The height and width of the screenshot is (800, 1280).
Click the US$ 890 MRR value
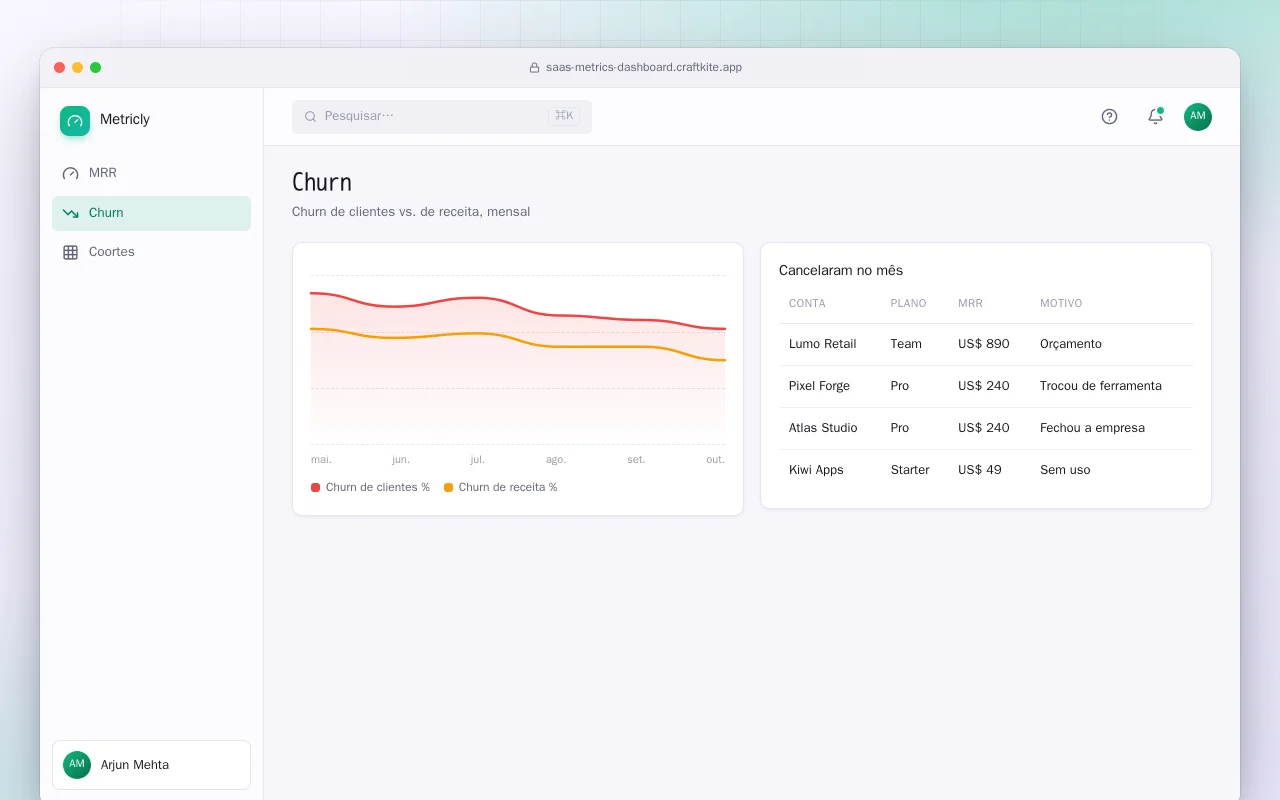coord(984,344)
